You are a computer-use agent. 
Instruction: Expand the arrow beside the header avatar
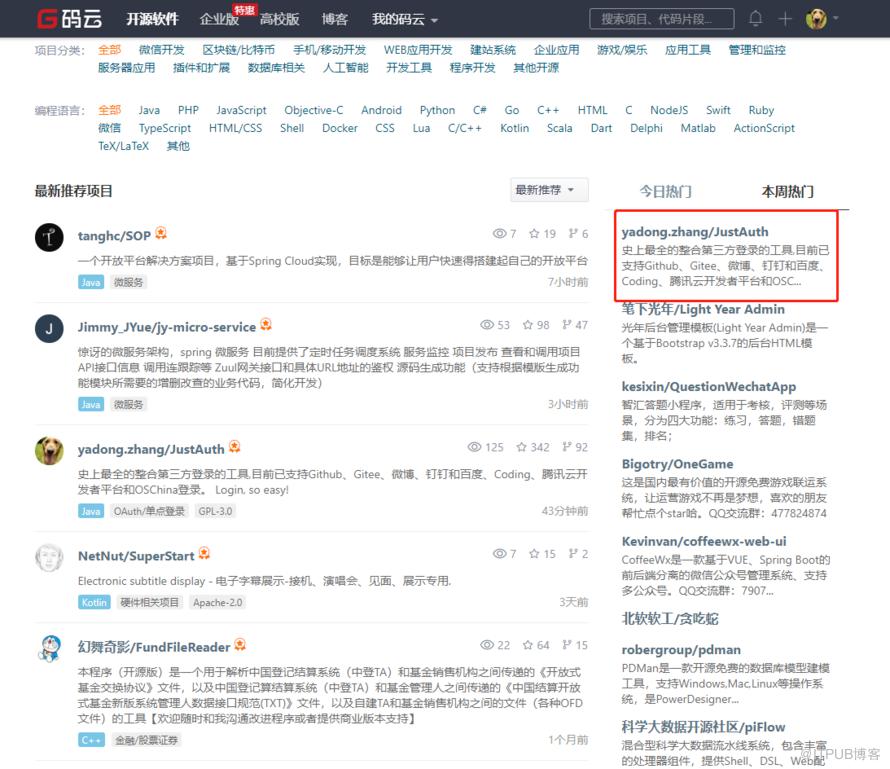pos(836,19)
